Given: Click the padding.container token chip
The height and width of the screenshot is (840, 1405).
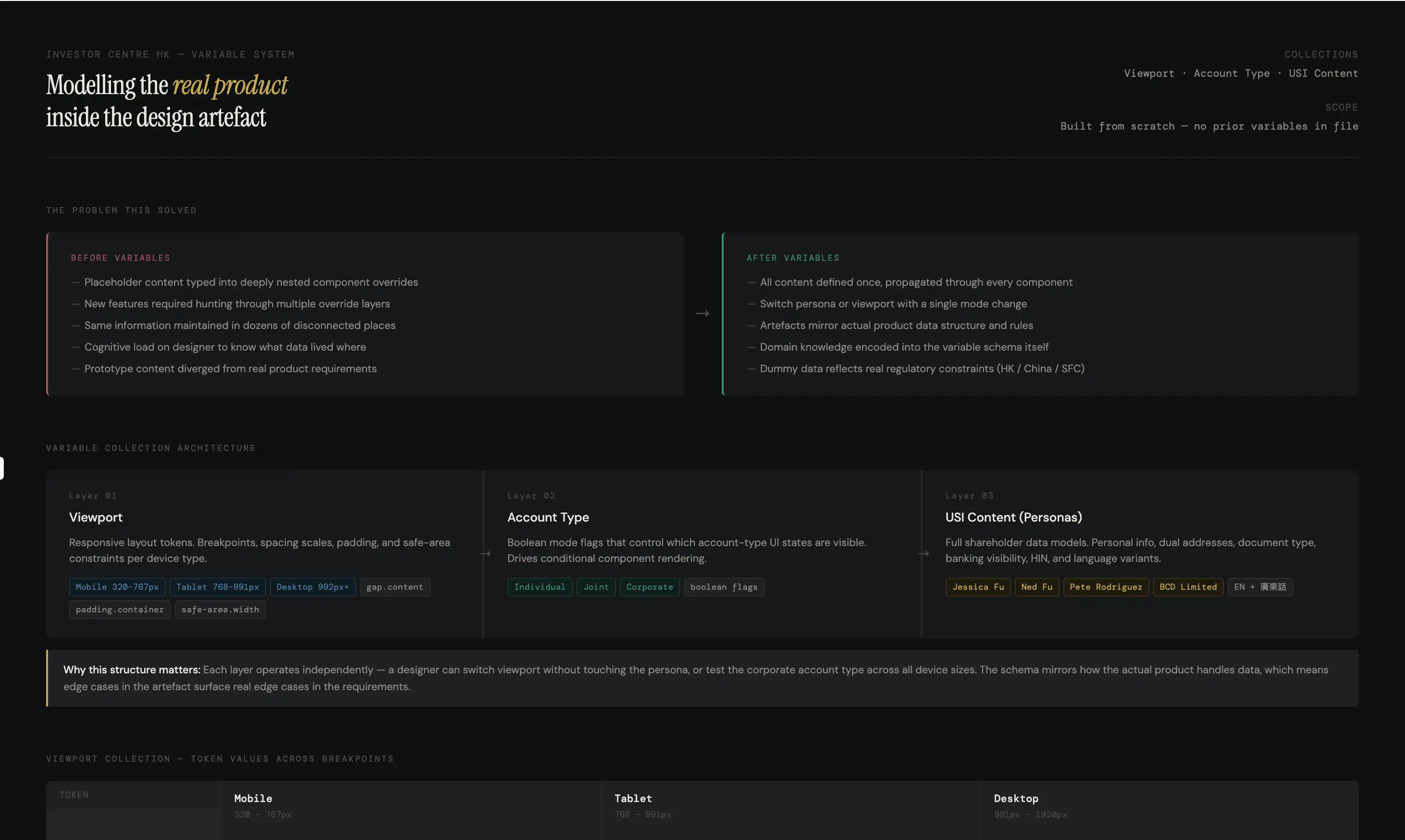Looking at the screenshot, I should (x=120, y=609).
